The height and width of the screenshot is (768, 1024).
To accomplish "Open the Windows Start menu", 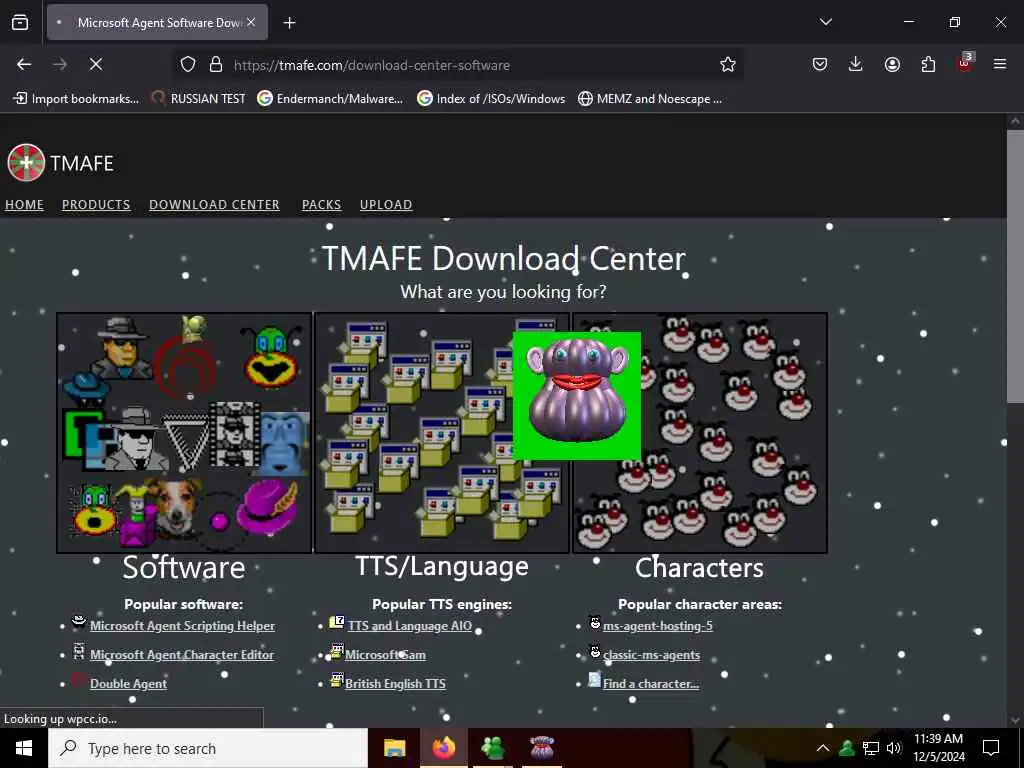I will [x=24, y=748].
